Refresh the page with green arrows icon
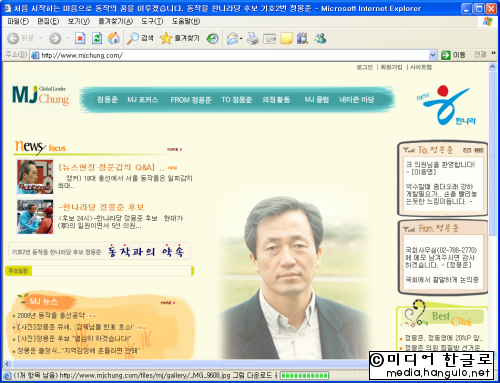Image resolution: width=500 pixels, height=383 pixels. (x=97, y=39)
